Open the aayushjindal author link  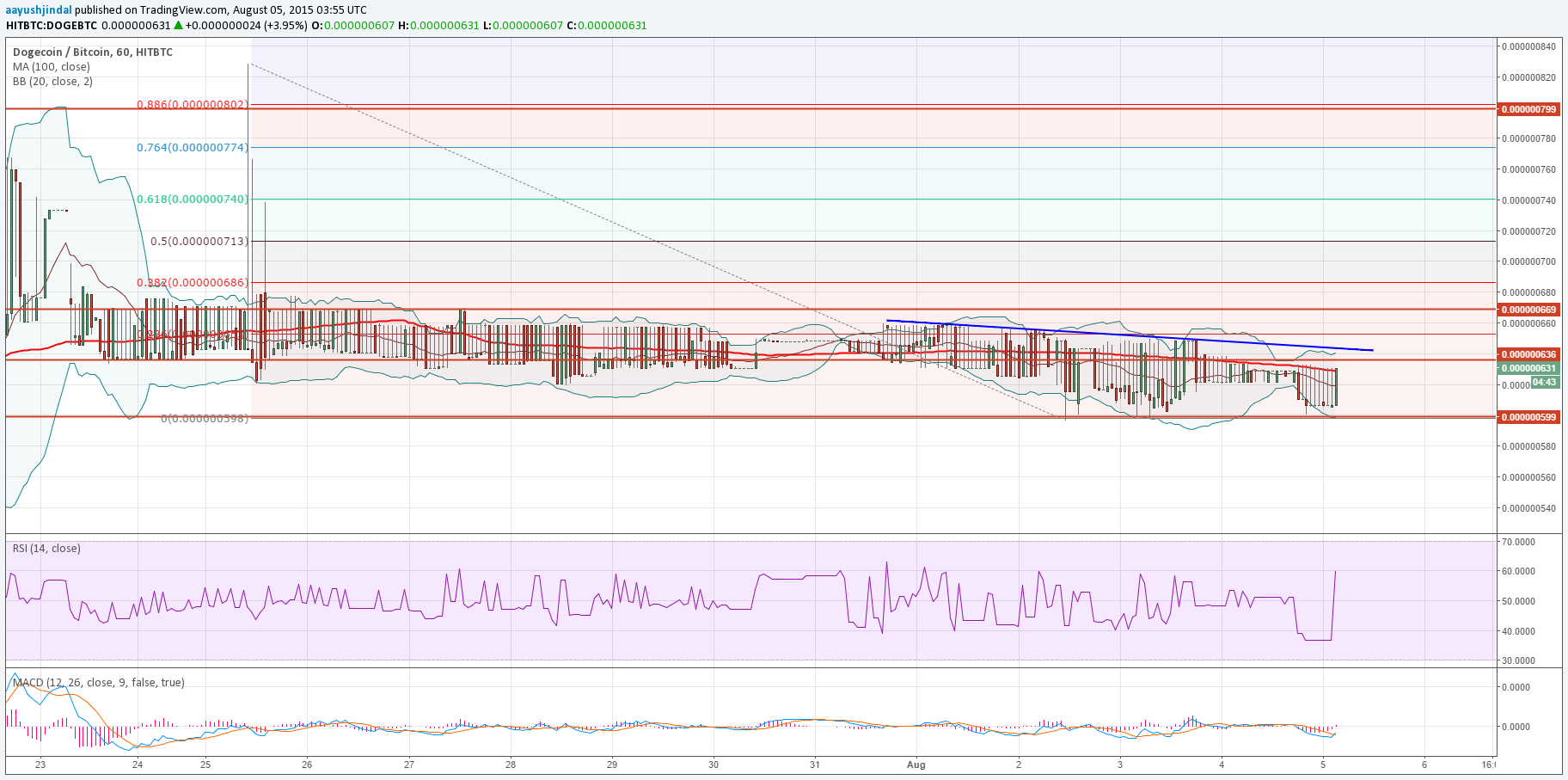[x=39, y=9]
